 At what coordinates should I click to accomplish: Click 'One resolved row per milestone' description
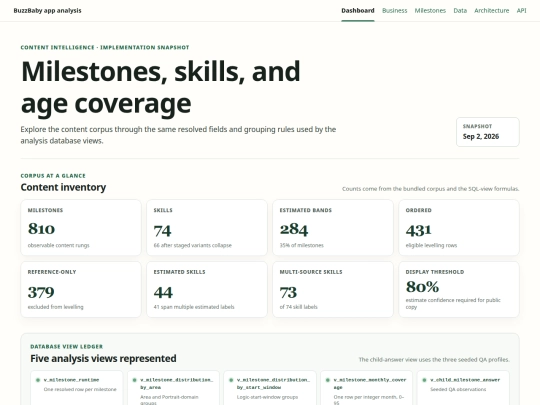(80, 390)
